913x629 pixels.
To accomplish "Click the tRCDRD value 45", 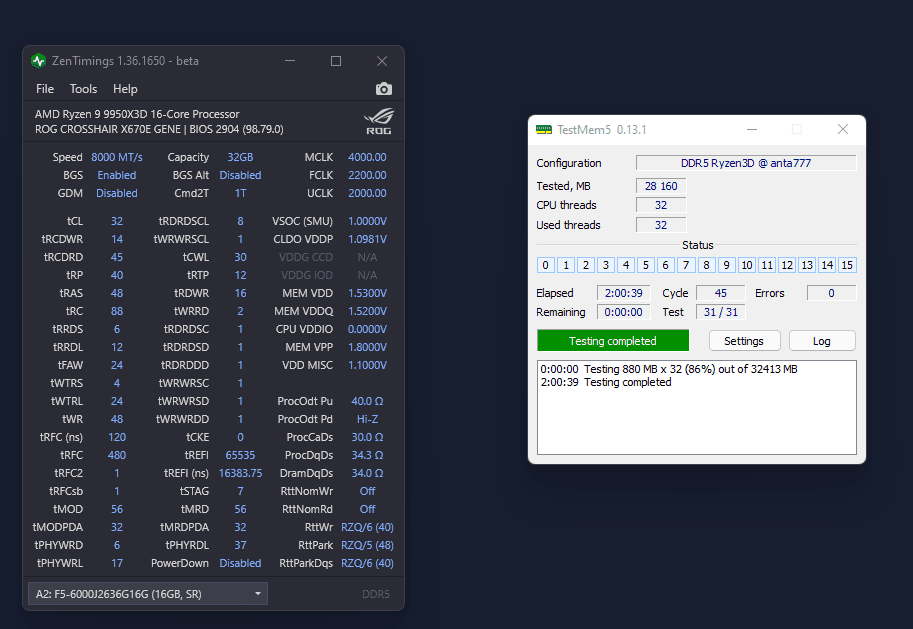I will pyautogui.click(x=117, y=257).
